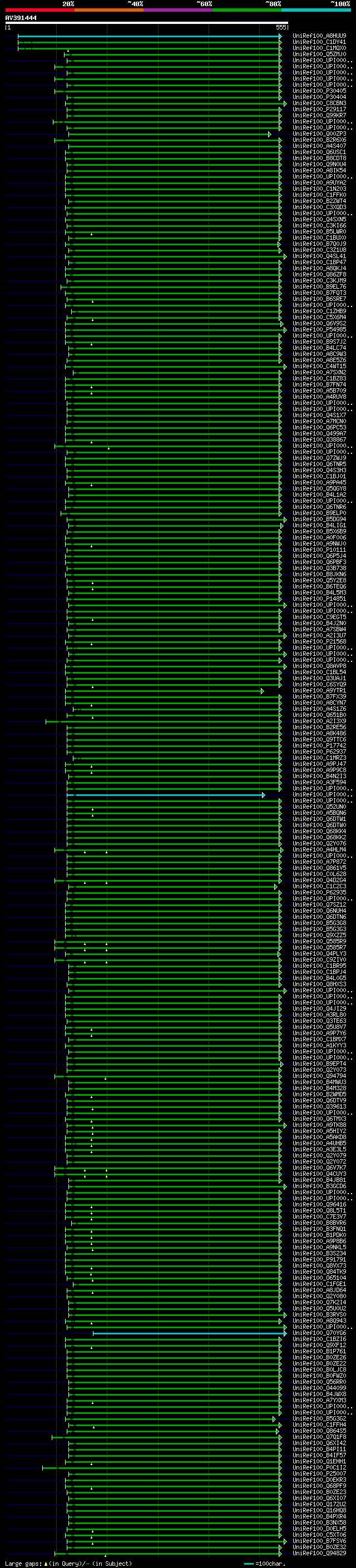The width and height of the screenshot is (356, 1568).
Task: Open hit UniRef100_Q70YG6
Action: [x=319, y=1333]
